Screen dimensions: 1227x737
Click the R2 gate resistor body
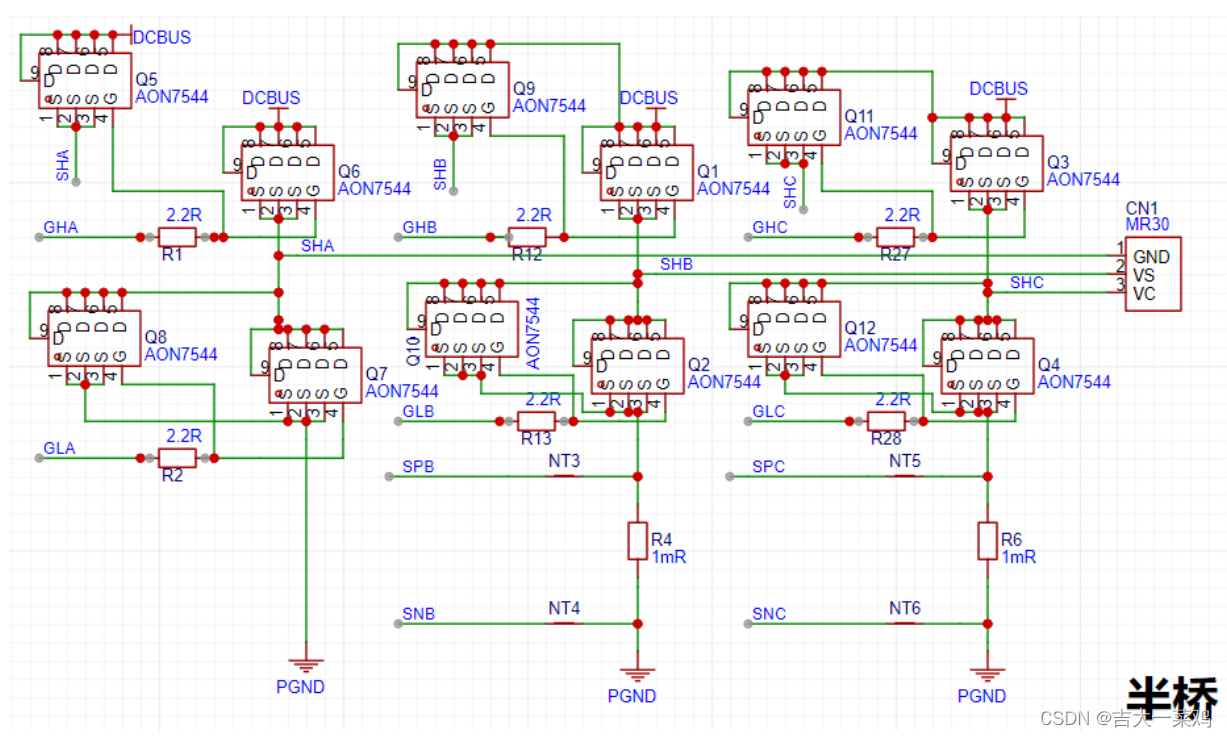[x=177, y=457]
